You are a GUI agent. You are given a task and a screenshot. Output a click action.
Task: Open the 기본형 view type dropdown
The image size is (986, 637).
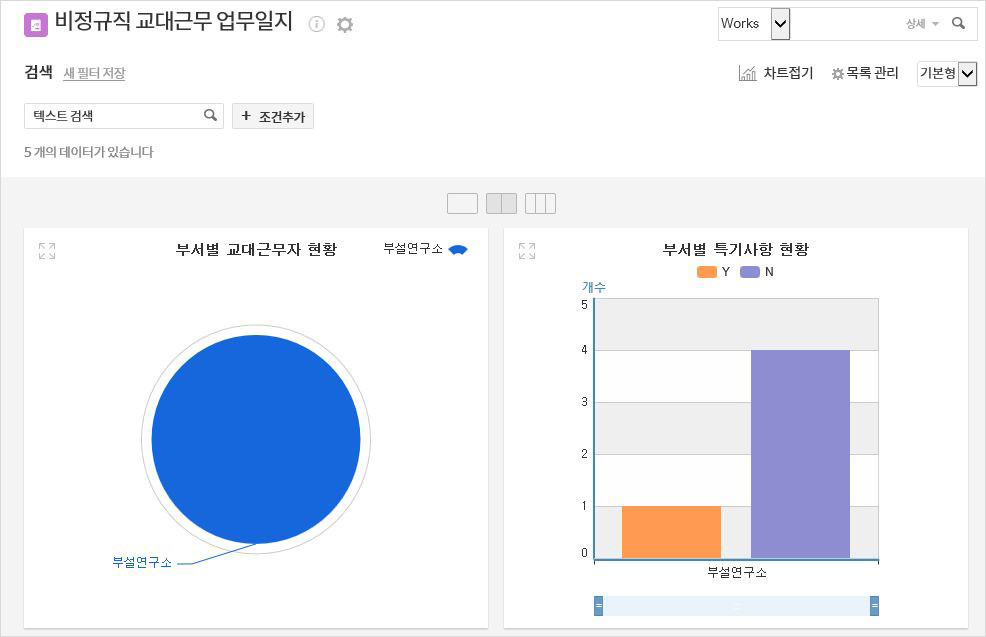966,73
